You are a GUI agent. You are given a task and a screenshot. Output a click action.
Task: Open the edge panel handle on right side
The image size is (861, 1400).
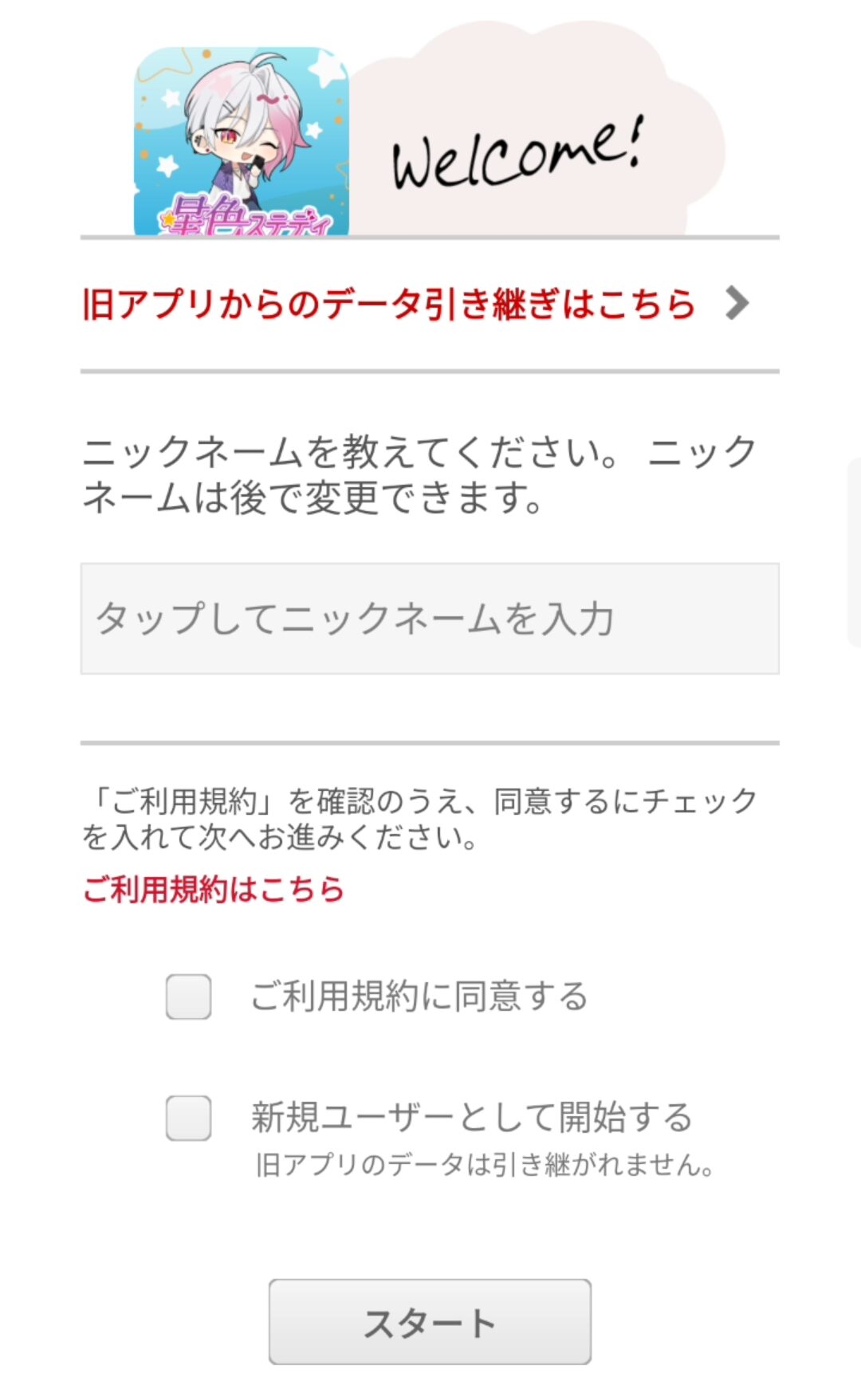[x=854, y=552]
